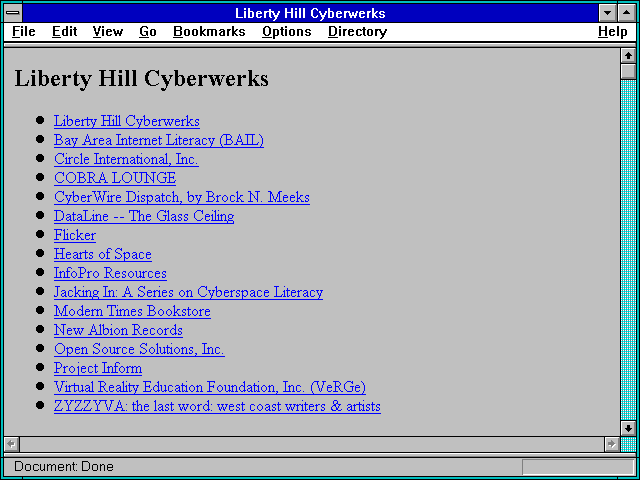Viewport: 640px width, 480px height.
Task: Follow DataLine -- The Glass Ceiling link
Action: 144,216
